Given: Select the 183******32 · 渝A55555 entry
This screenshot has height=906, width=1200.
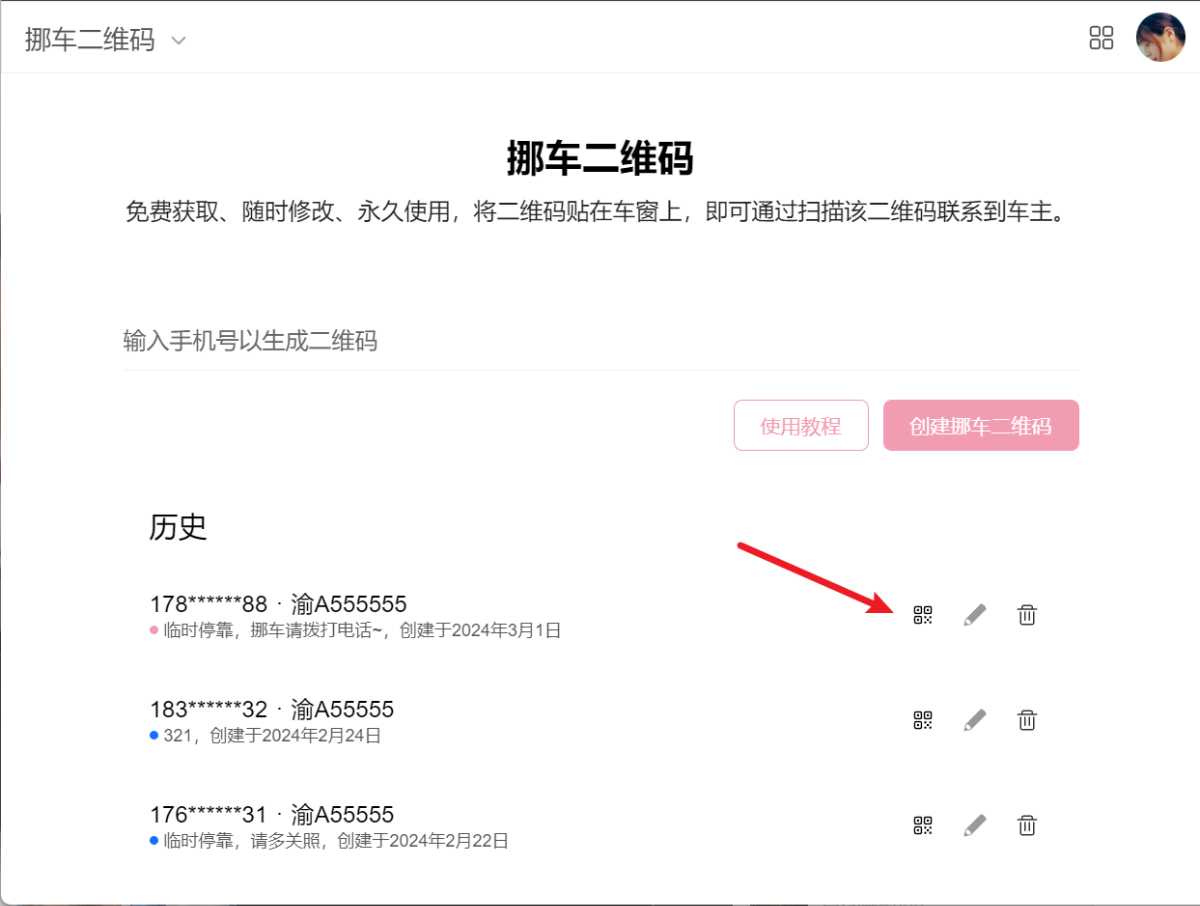Looking at the screenshot, I should 272,709.
